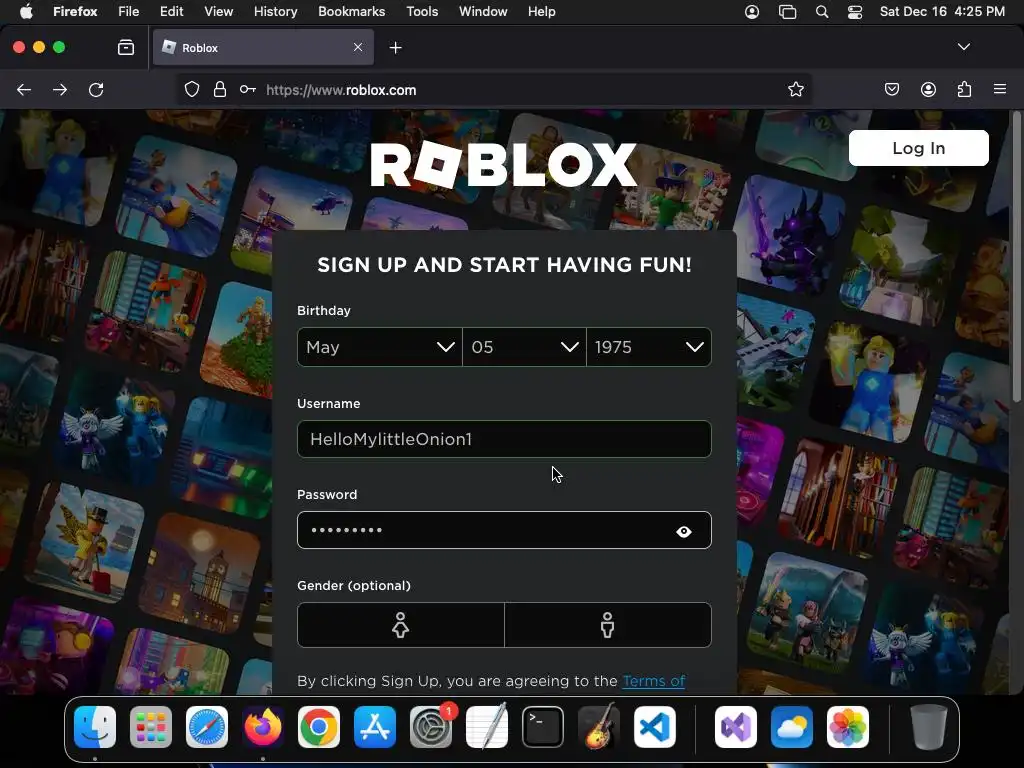
Task: Open the Window menu
Action: (x=483, y=12)
